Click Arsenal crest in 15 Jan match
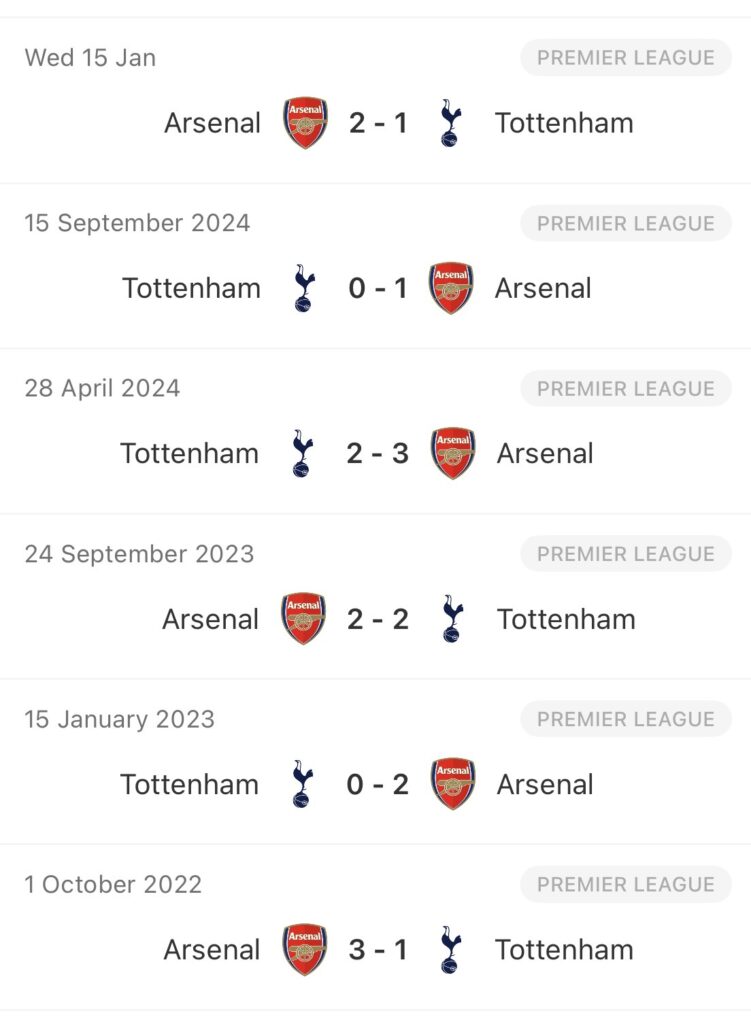Image resolution: width=751 pixels, height=1024 pixels. pos(305,123)
